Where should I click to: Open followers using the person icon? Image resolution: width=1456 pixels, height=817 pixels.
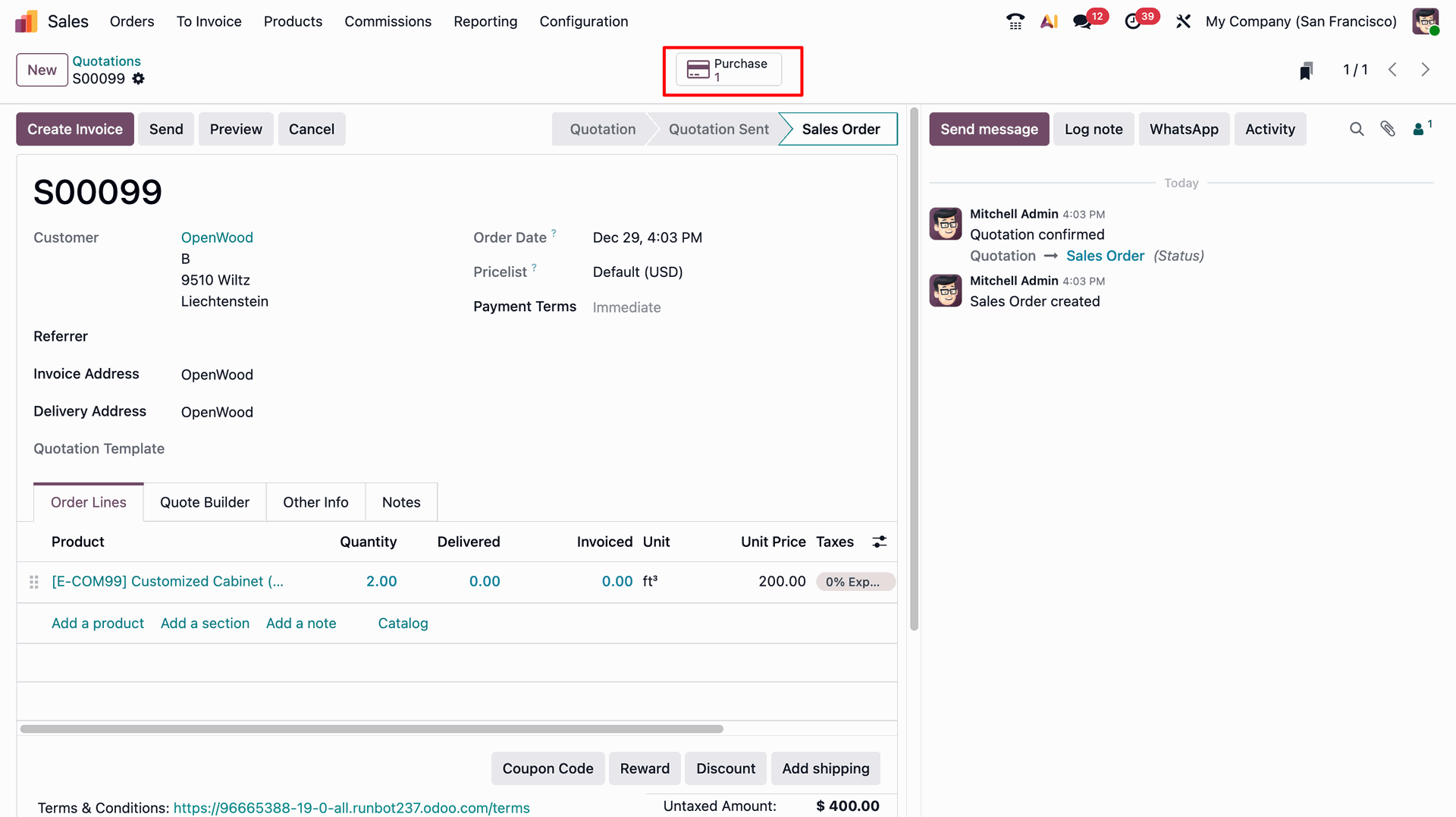tap(1419, 129)
